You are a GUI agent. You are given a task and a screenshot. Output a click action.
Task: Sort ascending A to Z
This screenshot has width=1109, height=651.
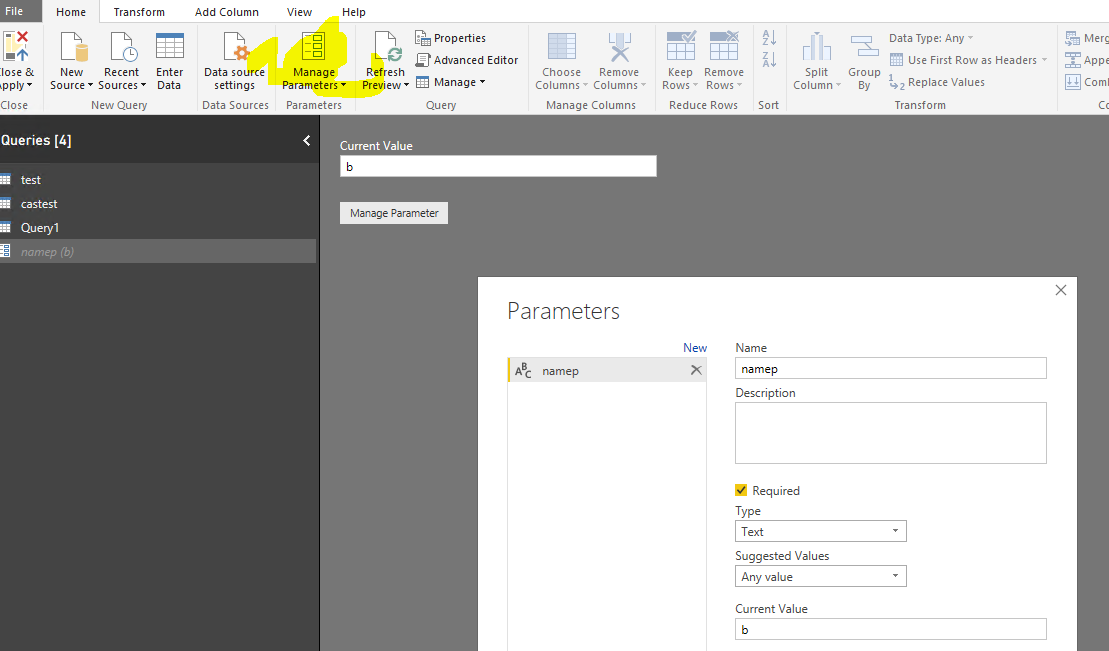click(769, 38)
